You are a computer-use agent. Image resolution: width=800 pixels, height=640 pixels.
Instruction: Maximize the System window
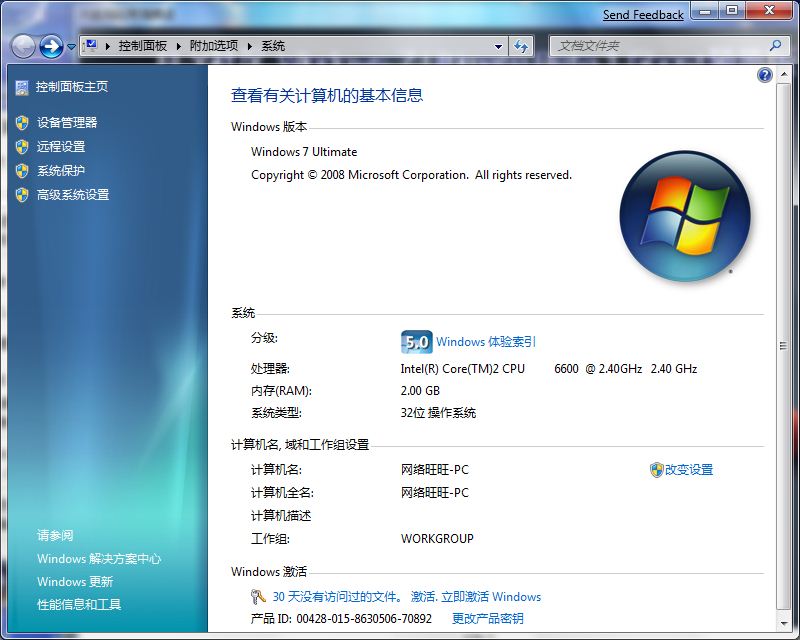(732, 11)
